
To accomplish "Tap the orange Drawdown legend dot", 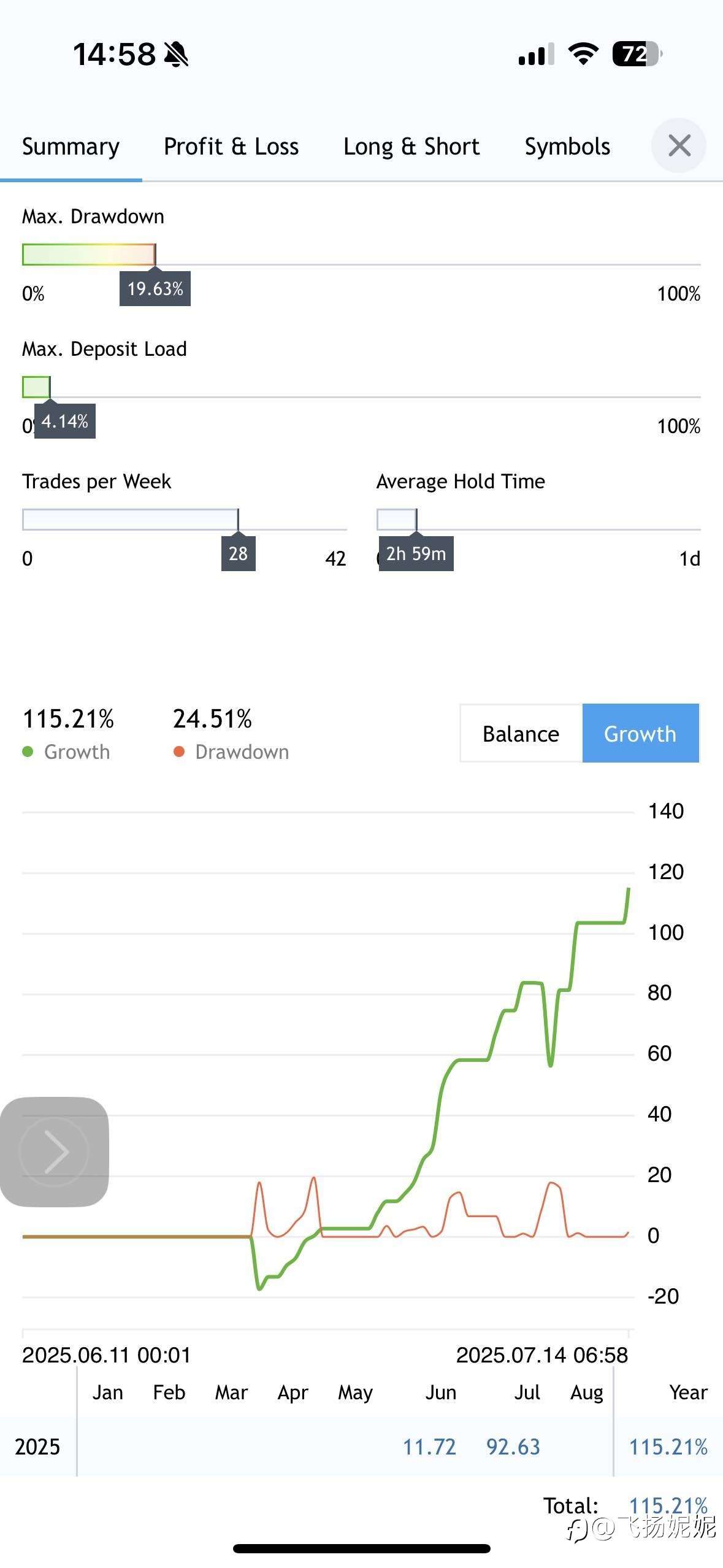I will coord(179,751).
